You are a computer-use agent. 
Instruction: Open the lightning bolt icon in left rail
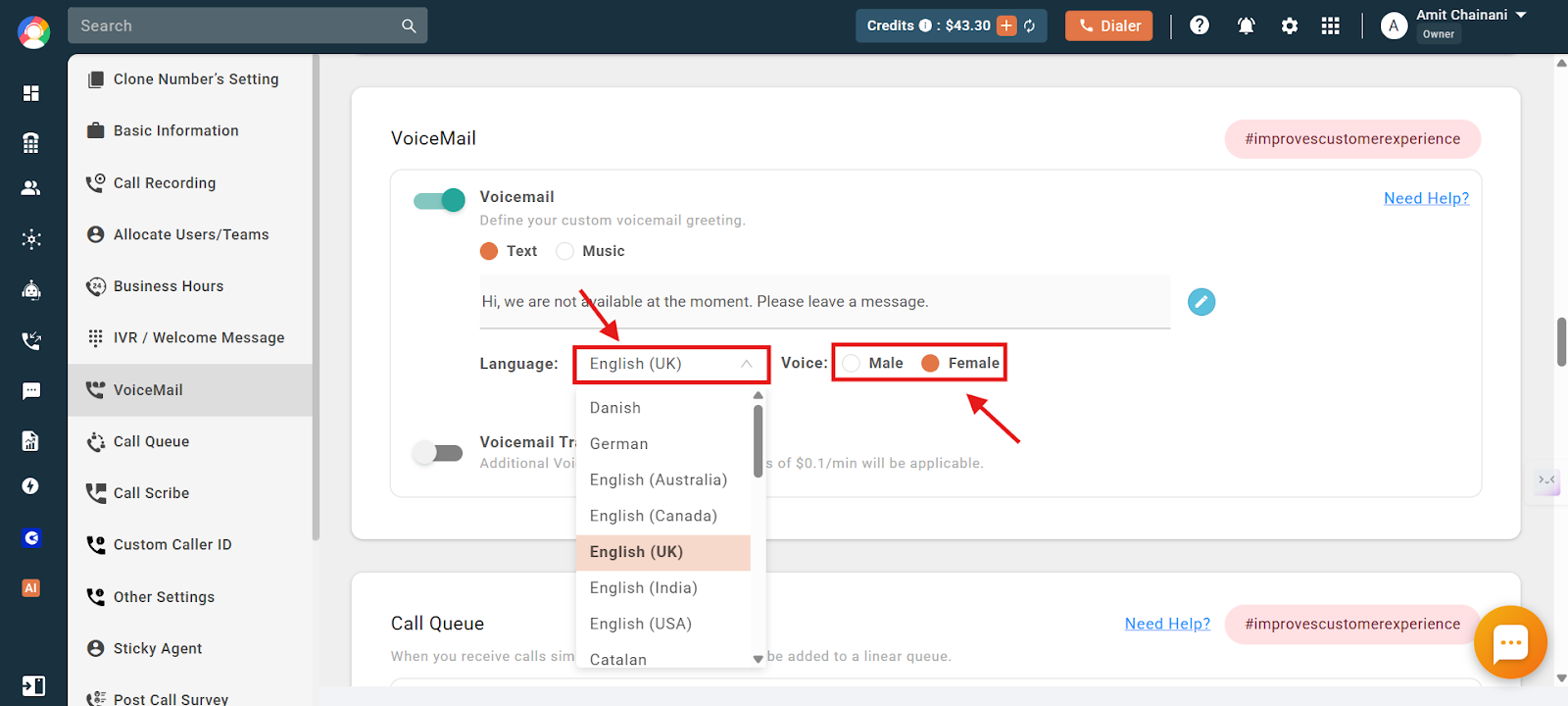coord(31,486)
